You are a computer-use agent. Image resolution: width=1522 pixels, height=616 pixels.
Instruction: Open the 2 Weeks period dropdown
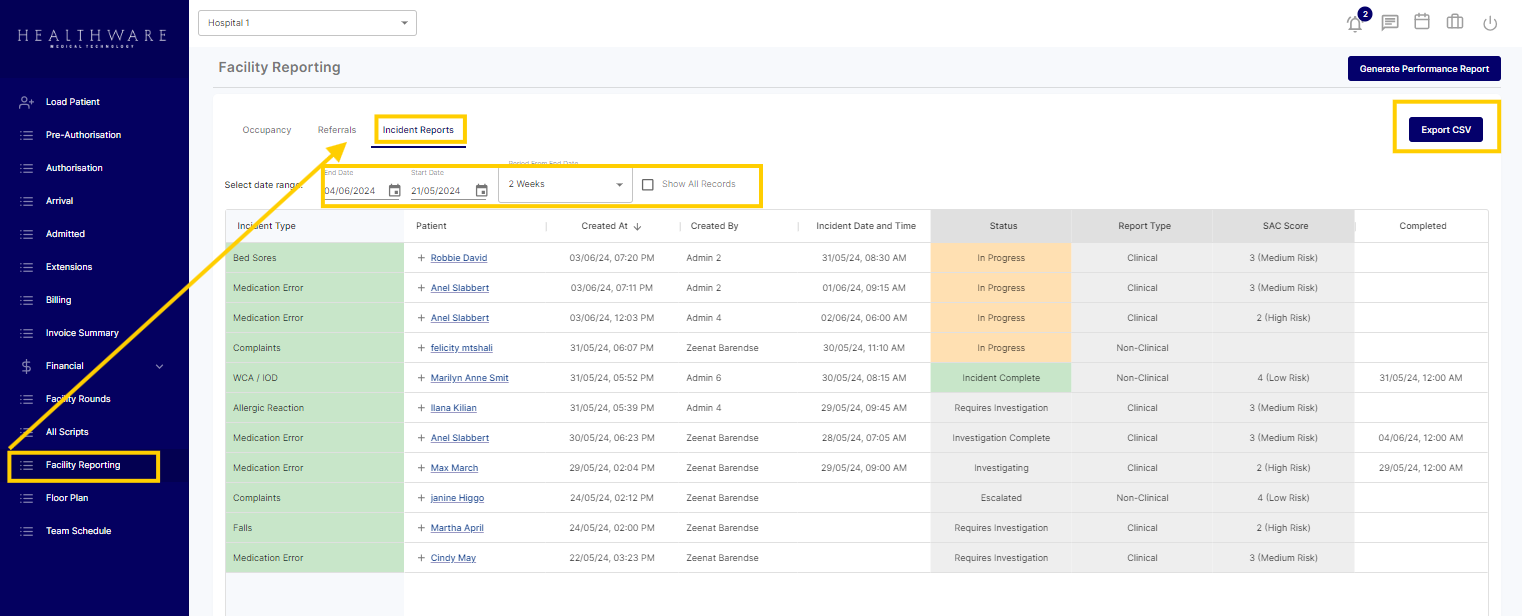pos(565,184)
